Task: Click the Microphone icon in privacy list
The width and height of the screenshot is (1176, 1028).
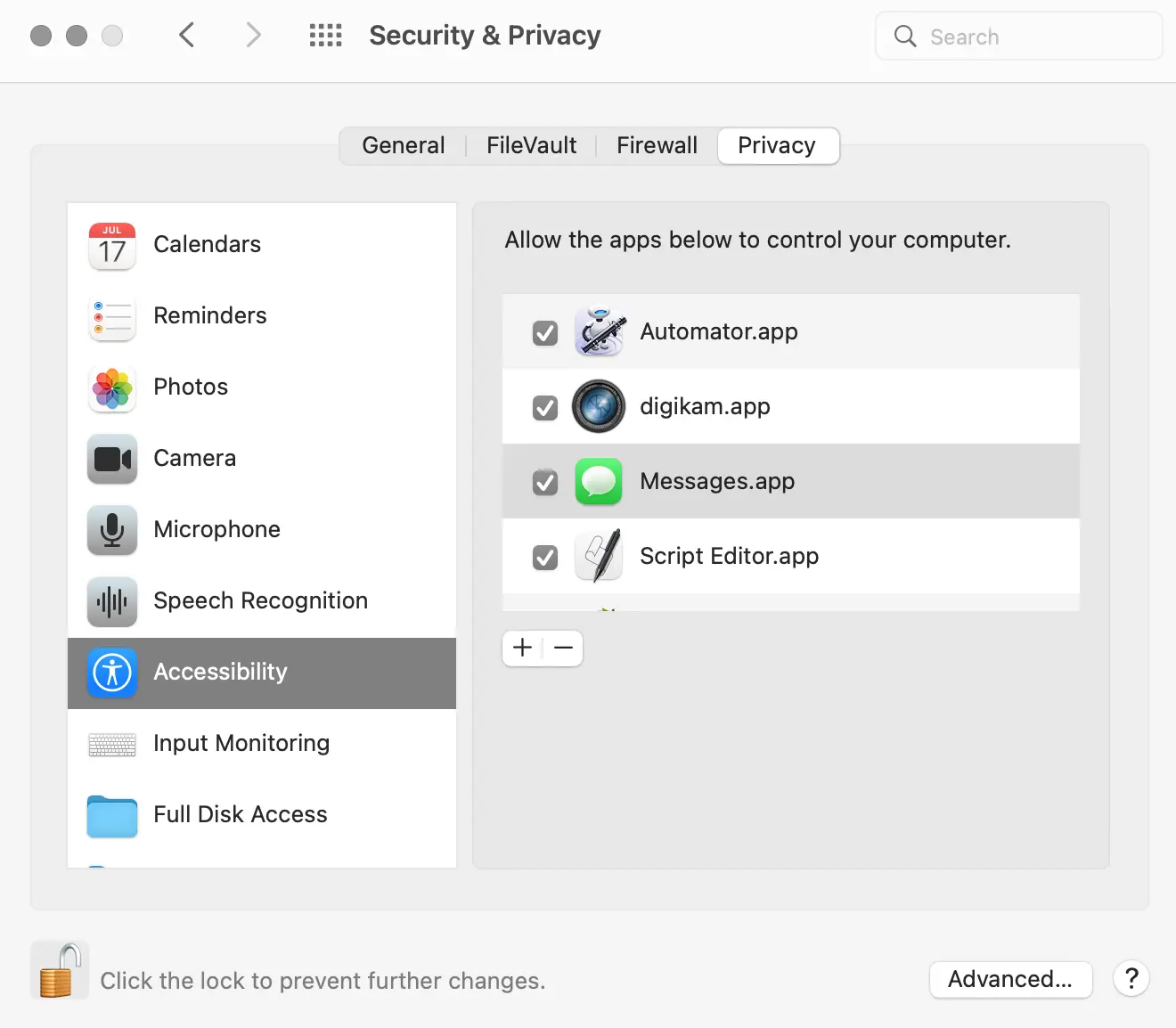Action: tap(112, 530)
